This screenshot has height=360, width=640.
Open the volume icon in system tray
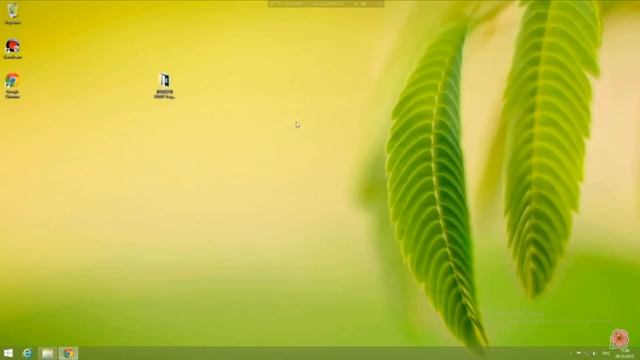(x=594, y=353)
